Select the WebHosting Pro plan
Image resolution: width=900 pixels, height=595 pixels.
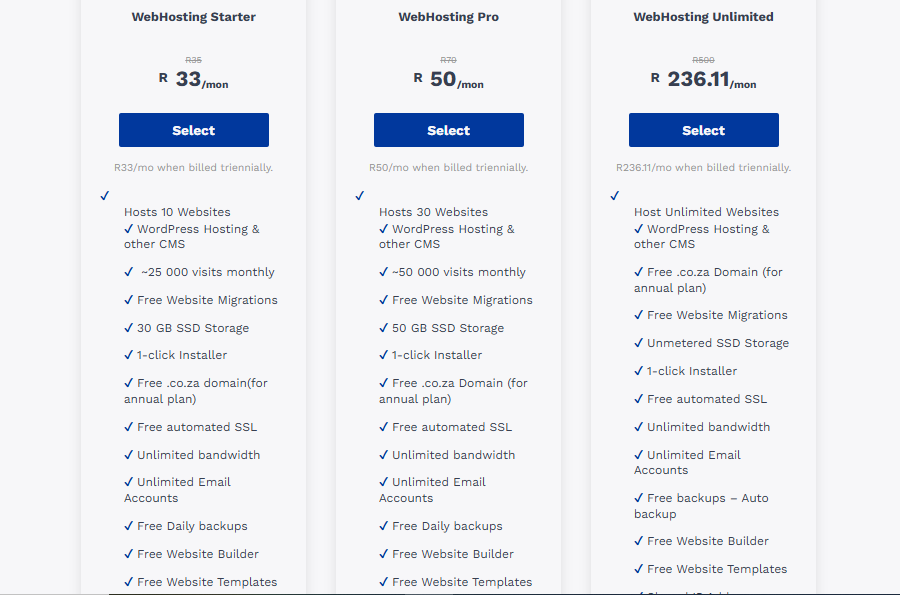coord(448,130)
